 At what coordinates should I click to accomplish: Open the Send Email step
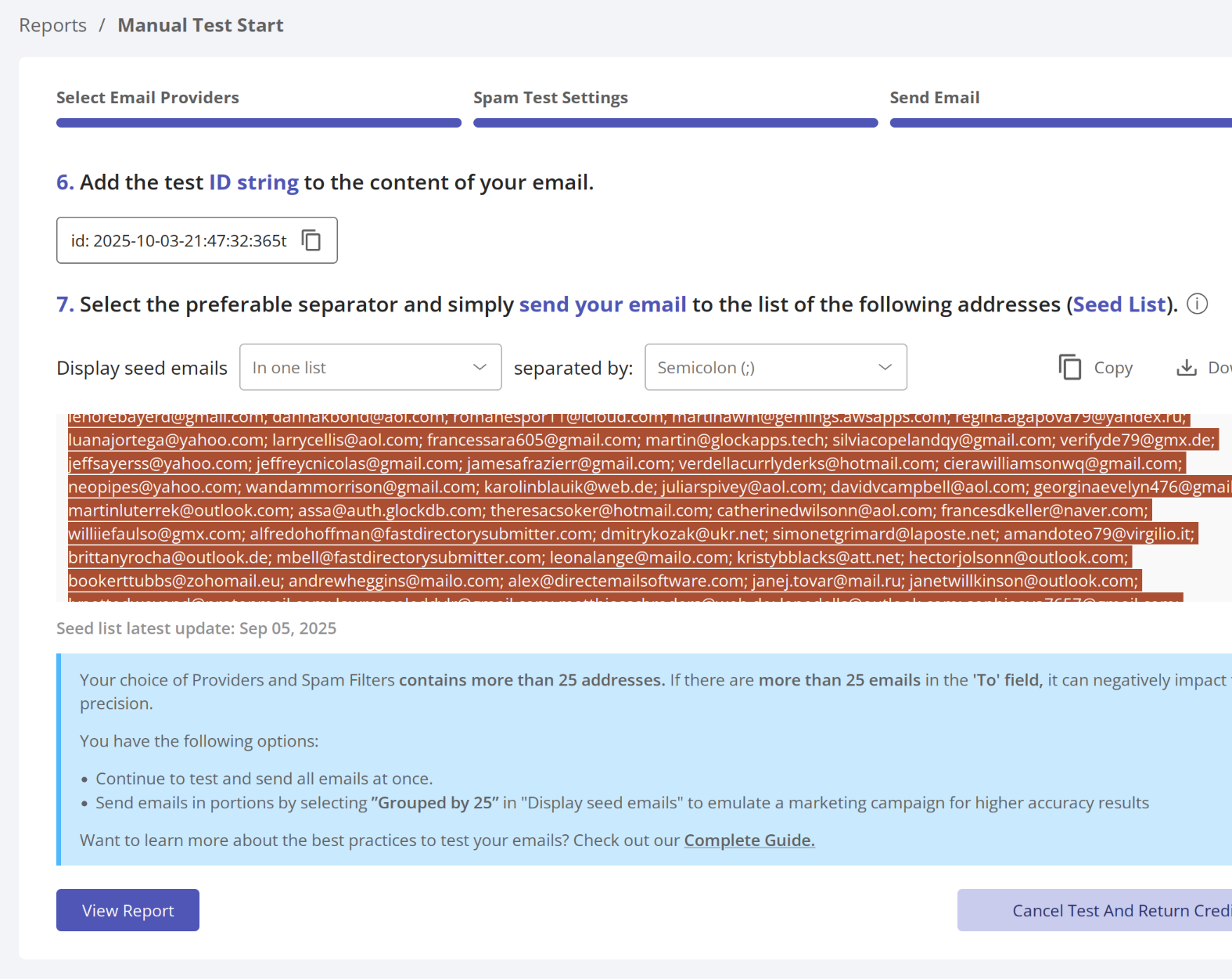point(934,98)
